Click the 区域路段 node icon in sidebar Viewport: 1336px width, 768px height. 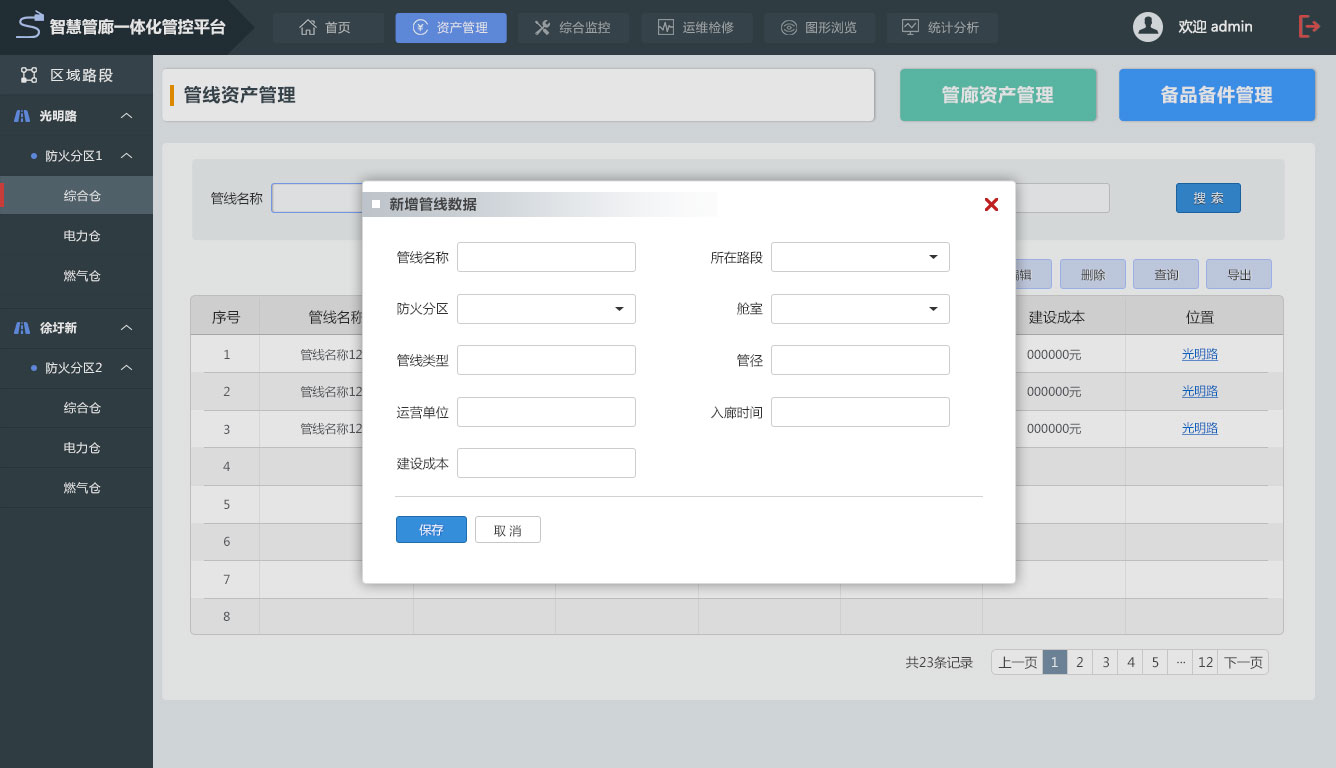(29, 75)
